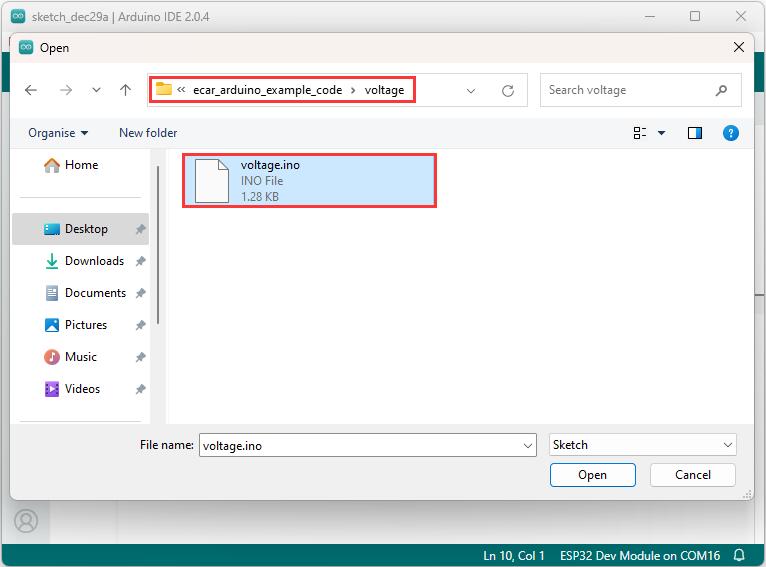The height and width of the screenshot is (567, 766).
Task: Open recent locations chevron beside forward arrow
Action: click(97, 90)
